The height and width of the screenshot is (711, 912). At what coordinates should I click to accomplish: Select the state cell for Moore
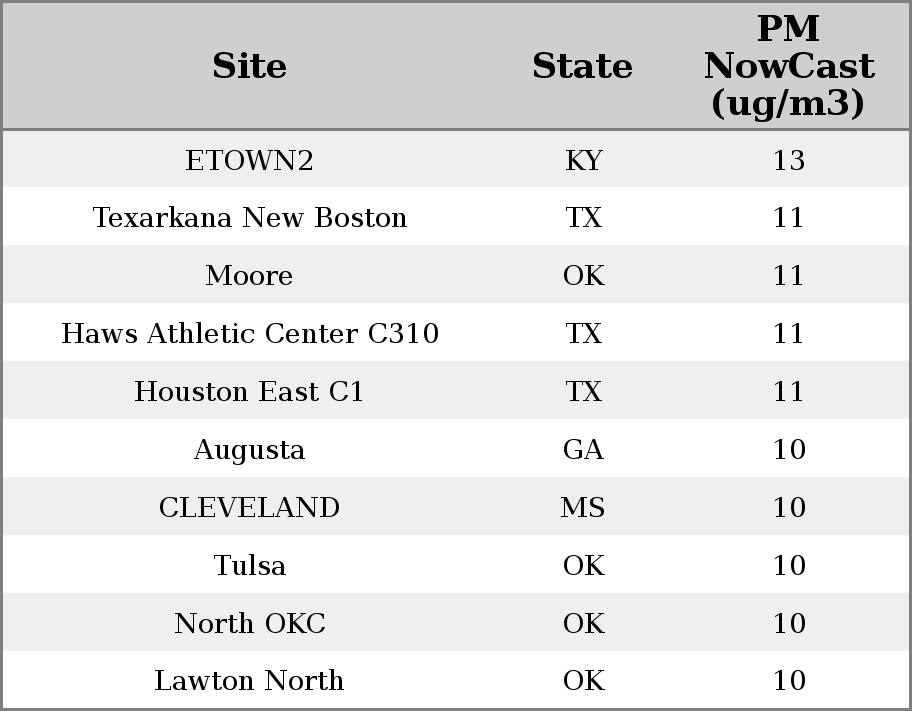(x=583, y=275)
